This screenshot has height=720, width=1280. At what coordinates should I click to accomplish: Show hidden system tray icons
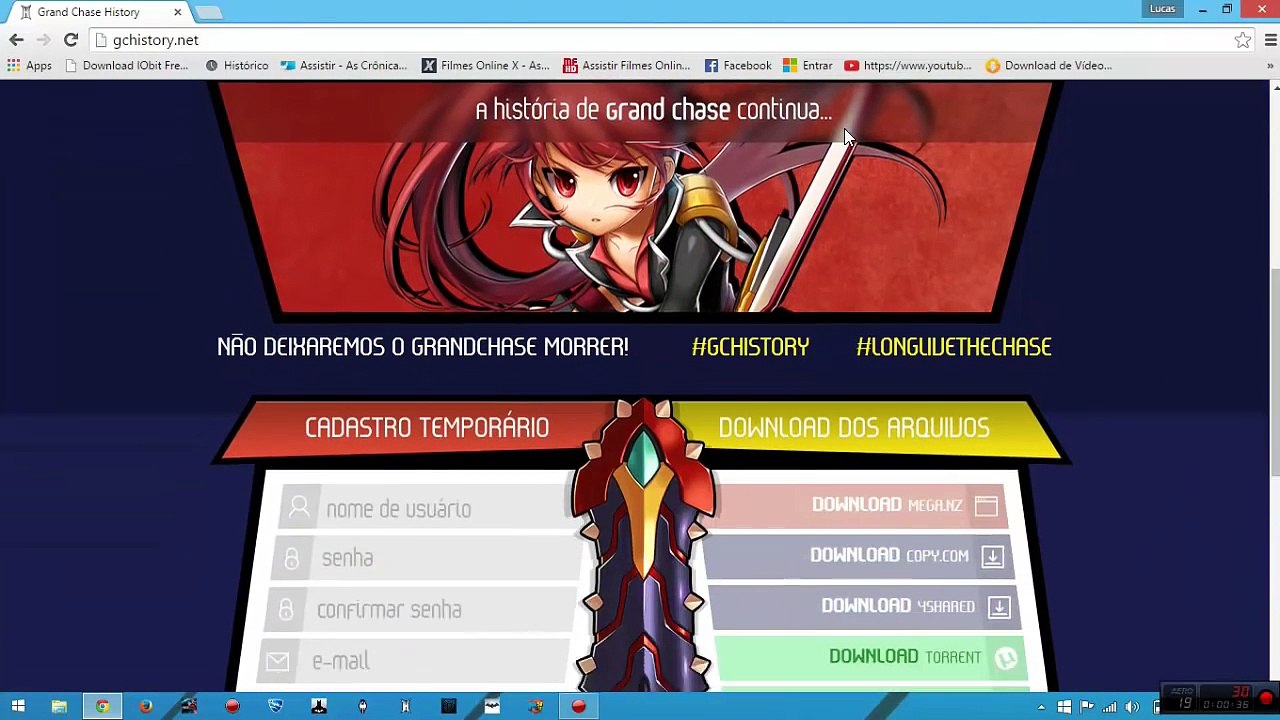tap(1041, 707)
